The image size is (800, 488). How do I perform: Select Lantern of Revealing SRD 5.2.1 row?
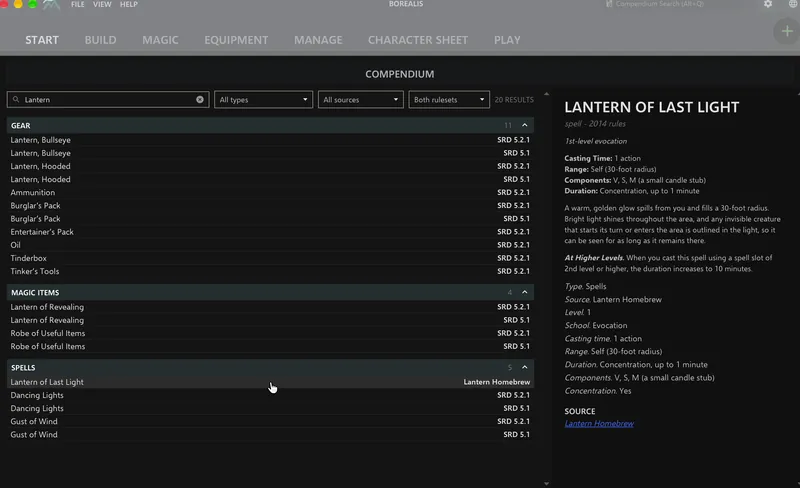[x=270, y=307]
